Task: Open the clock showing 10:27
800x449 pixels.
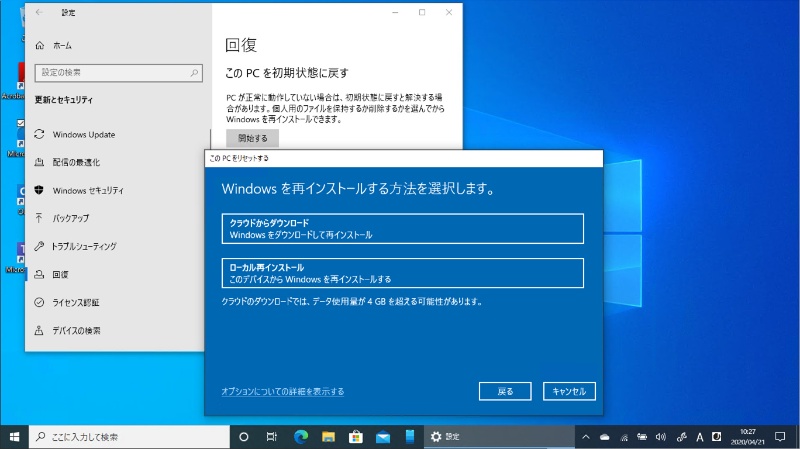Action: point(747,437)
